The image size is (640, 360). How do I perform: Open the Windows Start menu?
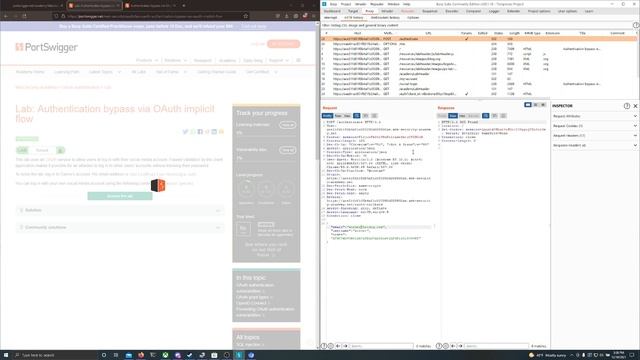[x=6, y=355]
